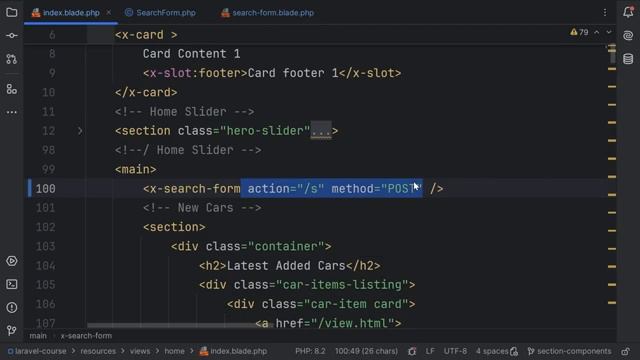The image size is (640, 360).
Task: Click the "/view.html" href value
Action: point(352,323)
